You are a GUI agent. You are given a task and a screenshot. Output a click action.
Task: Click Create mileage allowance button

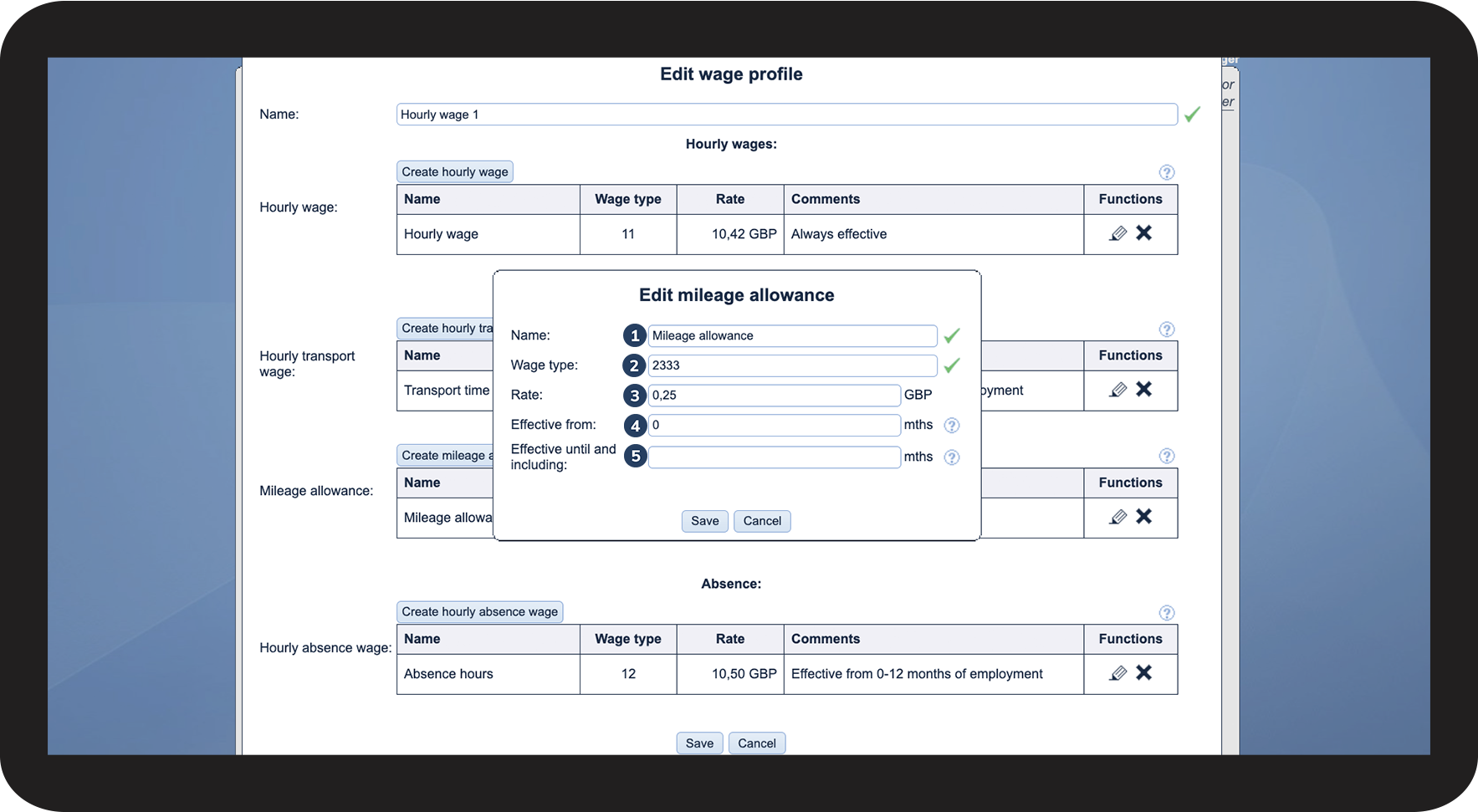pyautogui.click(x=445, y=455)
